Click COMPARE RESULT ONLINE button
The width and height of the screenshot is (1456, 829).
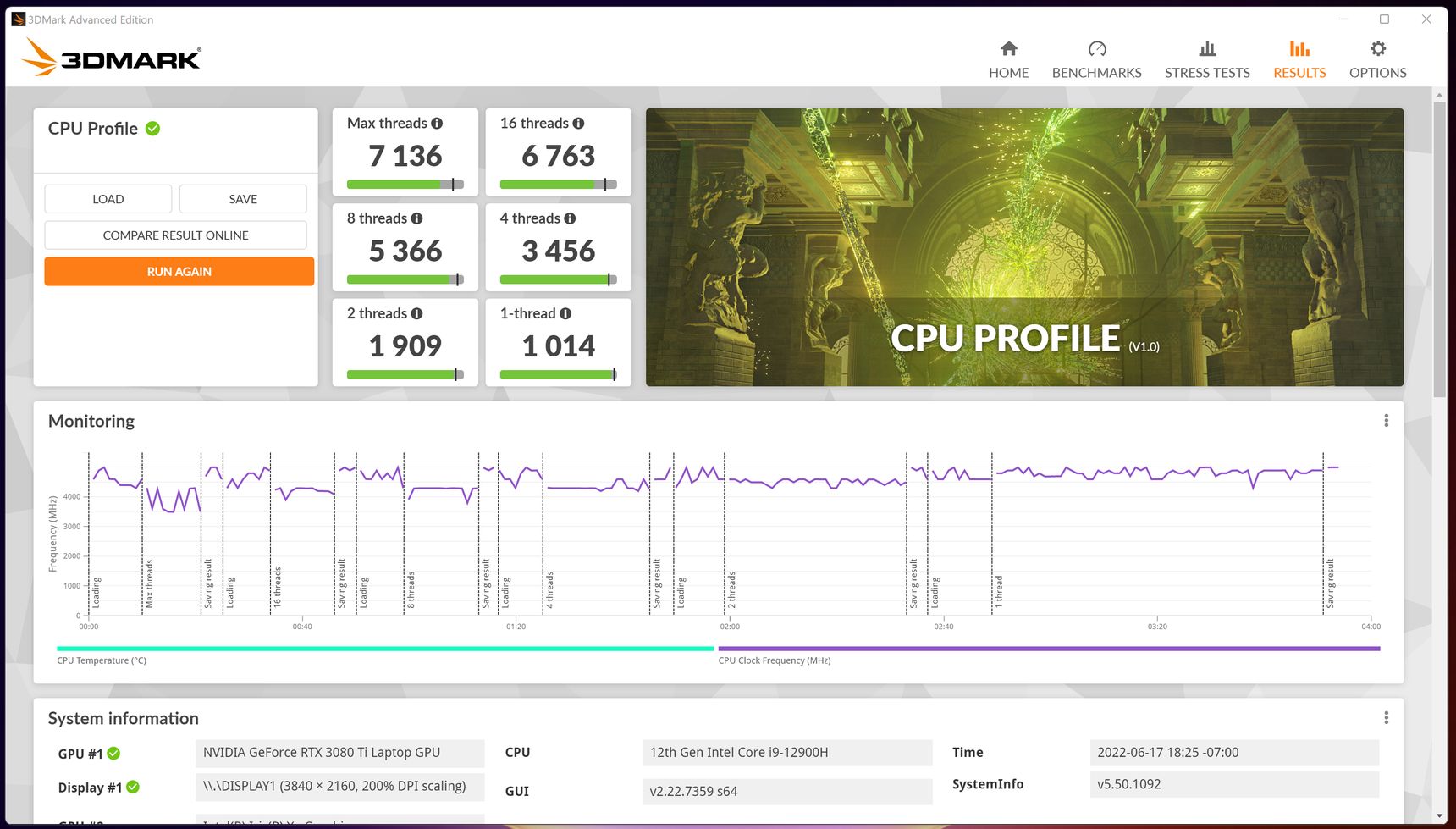click(x=176, y=235)
